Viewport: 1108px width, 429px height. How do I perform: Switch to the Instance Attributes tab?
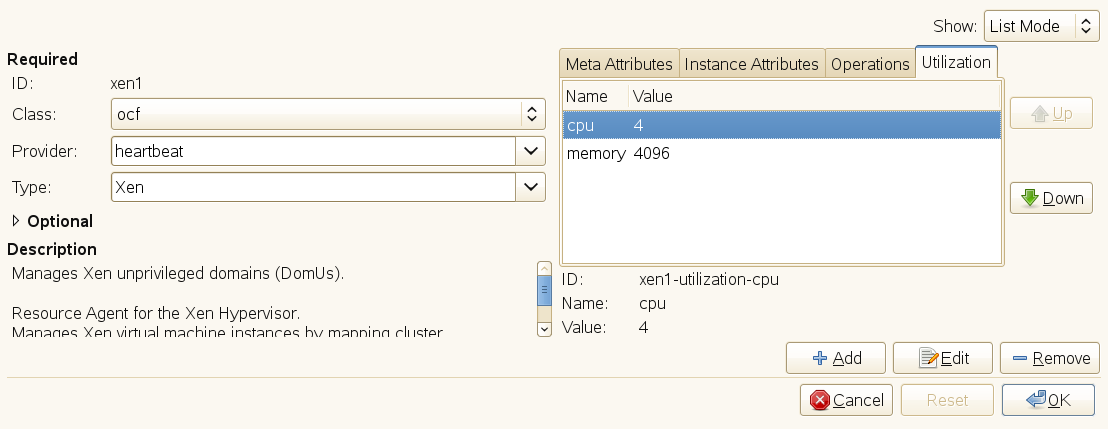(x=751, y=64)
